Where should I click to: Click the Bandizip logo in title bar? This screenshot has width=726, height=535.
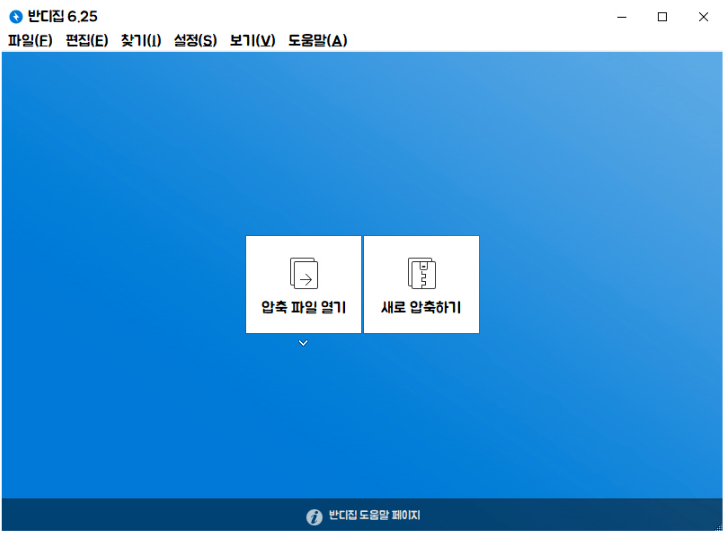(16, 17)
